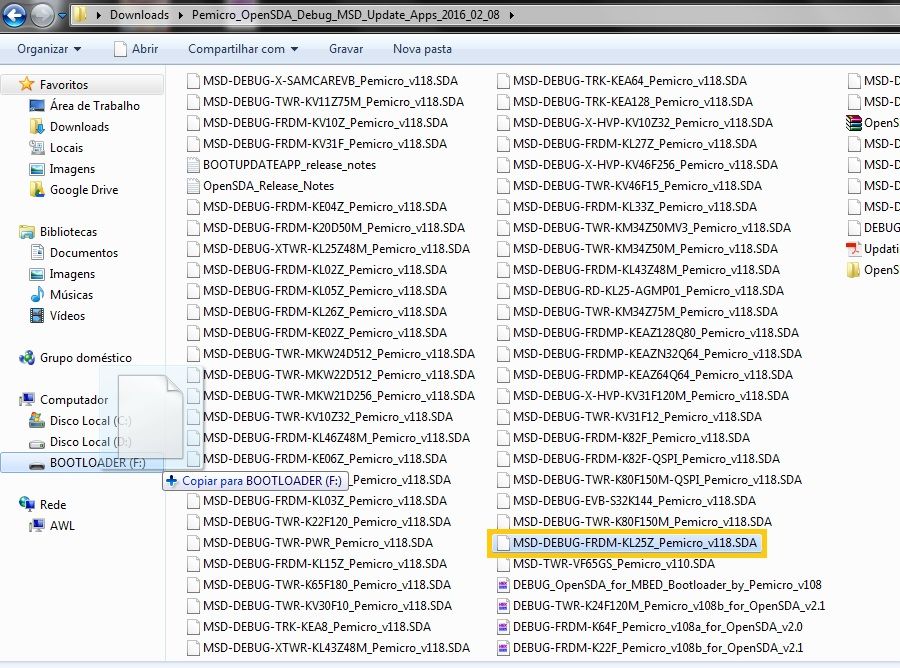Select MSD-DEBUG-TRK-KEA128_Pemicro_v118.SDA file name
Image resolution: width=900 pixels, height=668 pixels.
[x=633, y=102]
